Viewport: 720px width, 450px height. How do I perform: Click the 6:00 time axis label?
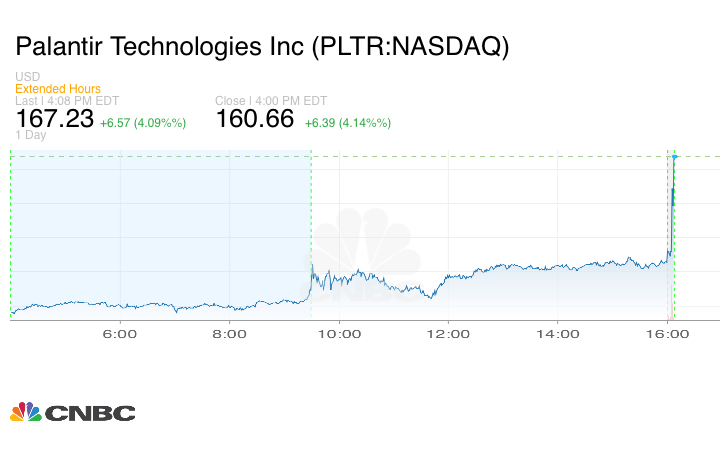120,333
